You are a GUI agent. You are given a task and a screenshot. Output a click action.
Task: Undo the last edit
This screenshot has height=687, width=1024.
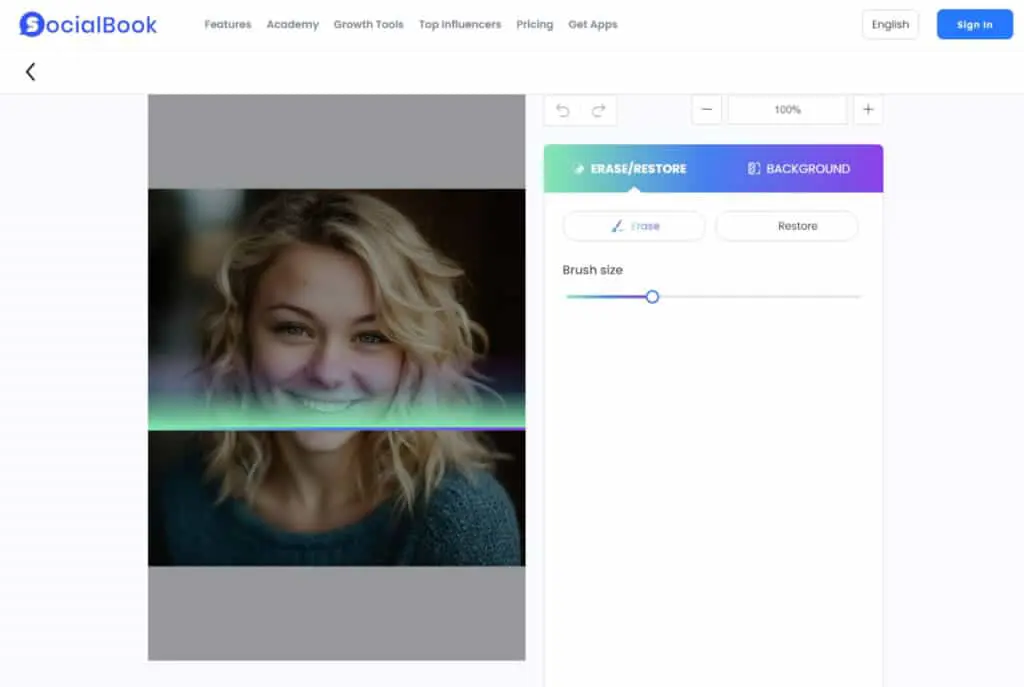[x=562, y=110]
